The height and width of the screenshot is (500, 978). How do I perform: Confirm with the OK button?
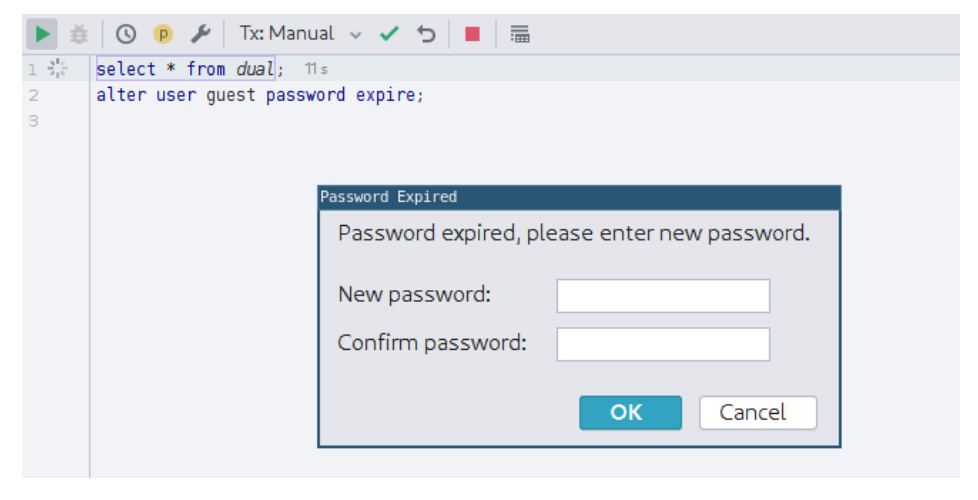pos(630,412)
